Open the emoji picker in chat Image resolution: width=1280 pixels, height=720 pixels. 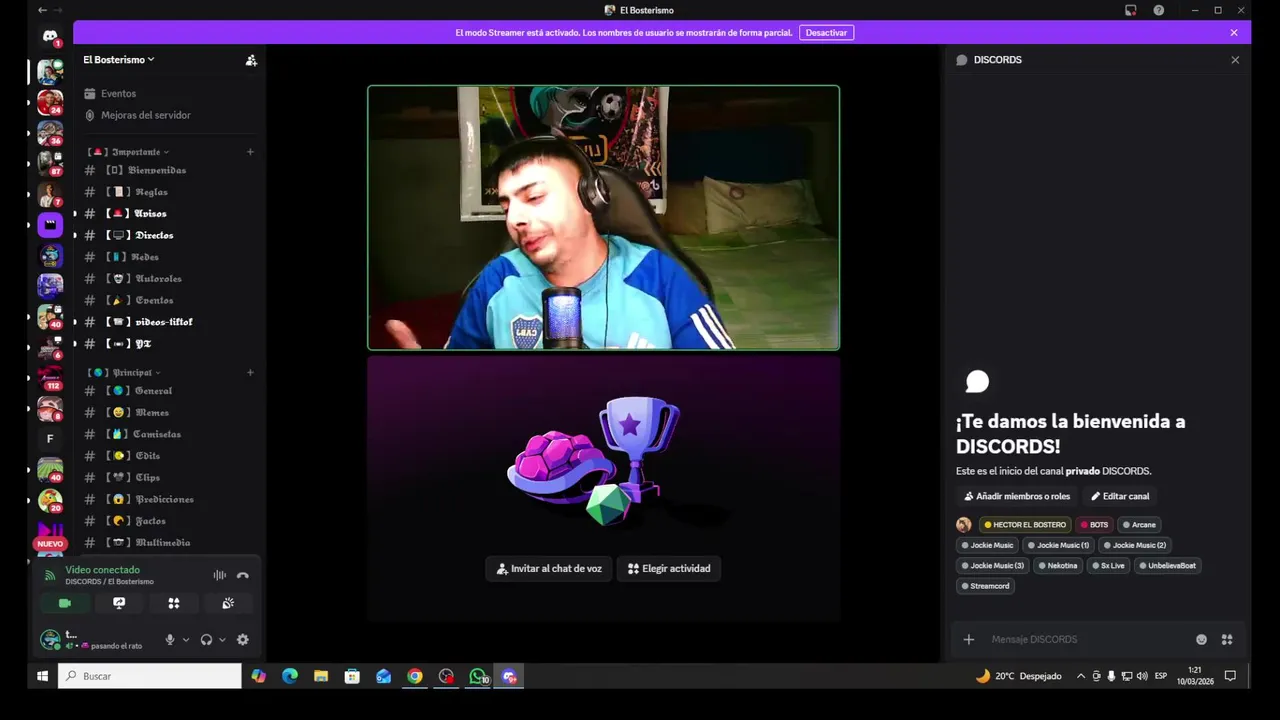pyautogui.click(x=1201, y=640)
